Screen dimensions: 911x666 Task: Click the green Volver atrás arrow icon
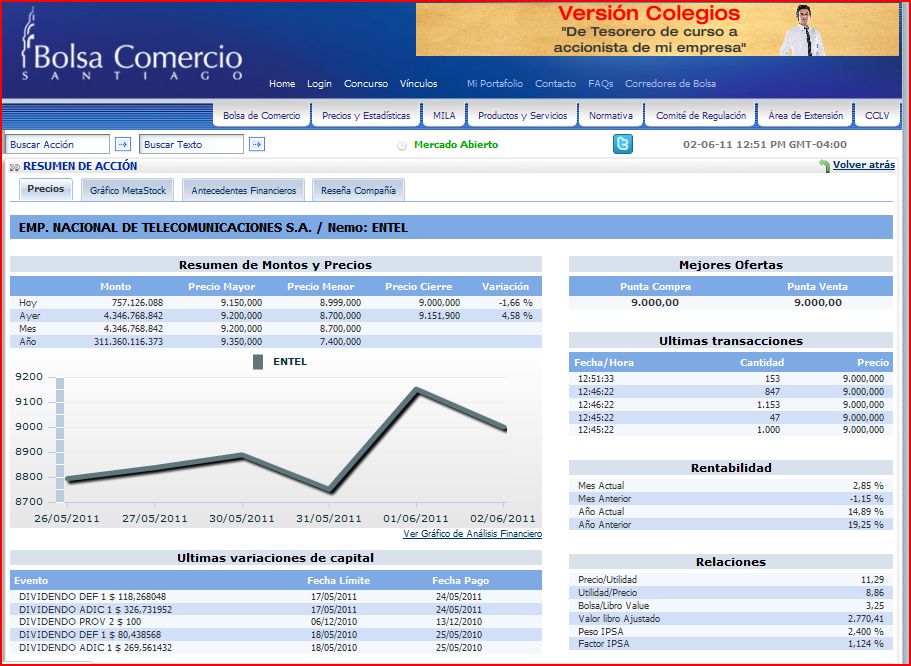824,166
